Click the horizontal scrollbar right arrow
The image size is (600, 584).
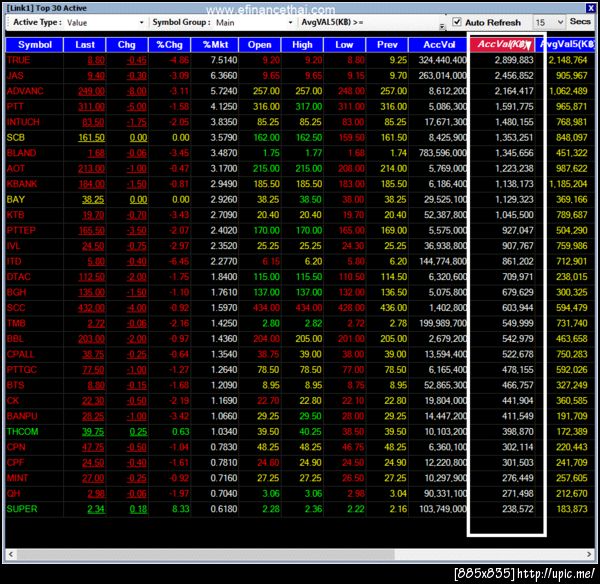click(589, 554)
